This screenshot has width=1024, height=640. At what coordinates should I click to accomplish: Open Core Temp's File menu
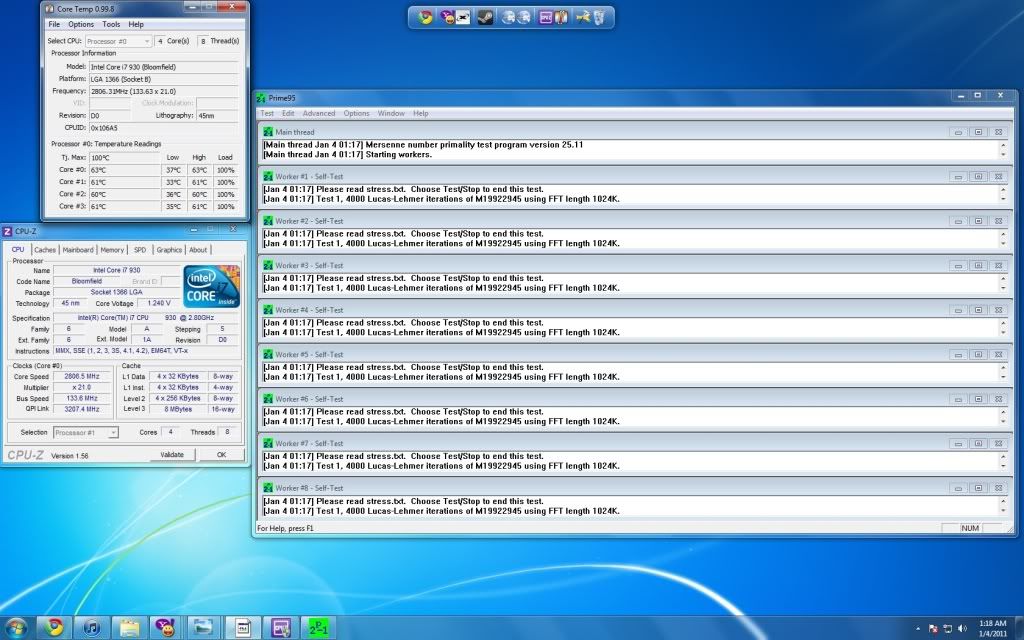pyautogui.click(x=54, y=24)
